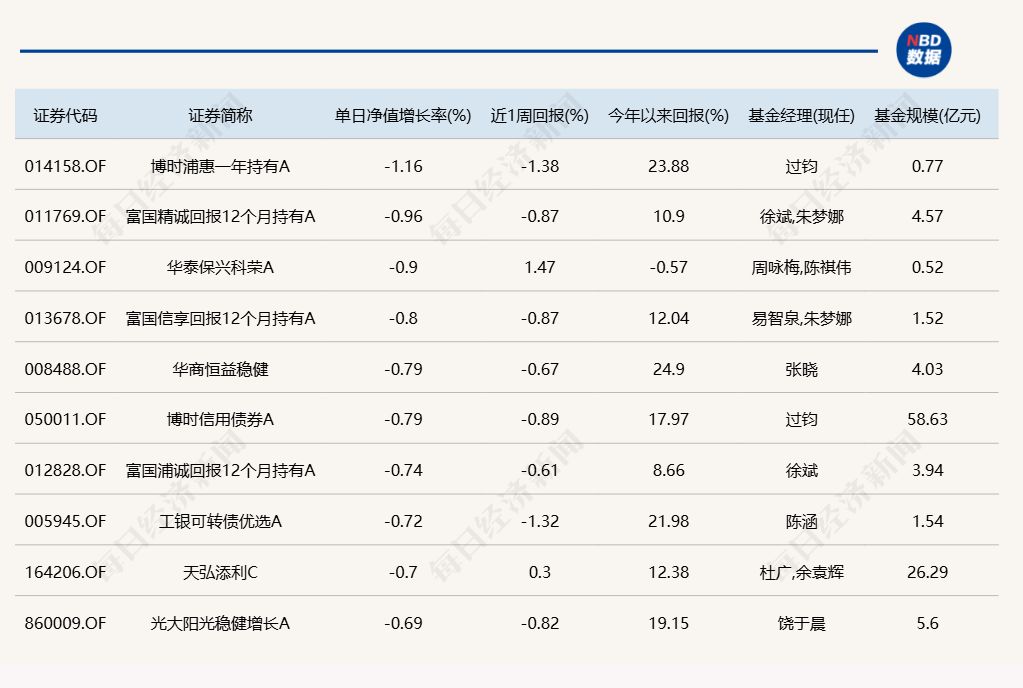Click the 近1周回报(%) column header
This screenshot has height=688, width=1023.
pyautogui.click(x=540, y=115)
